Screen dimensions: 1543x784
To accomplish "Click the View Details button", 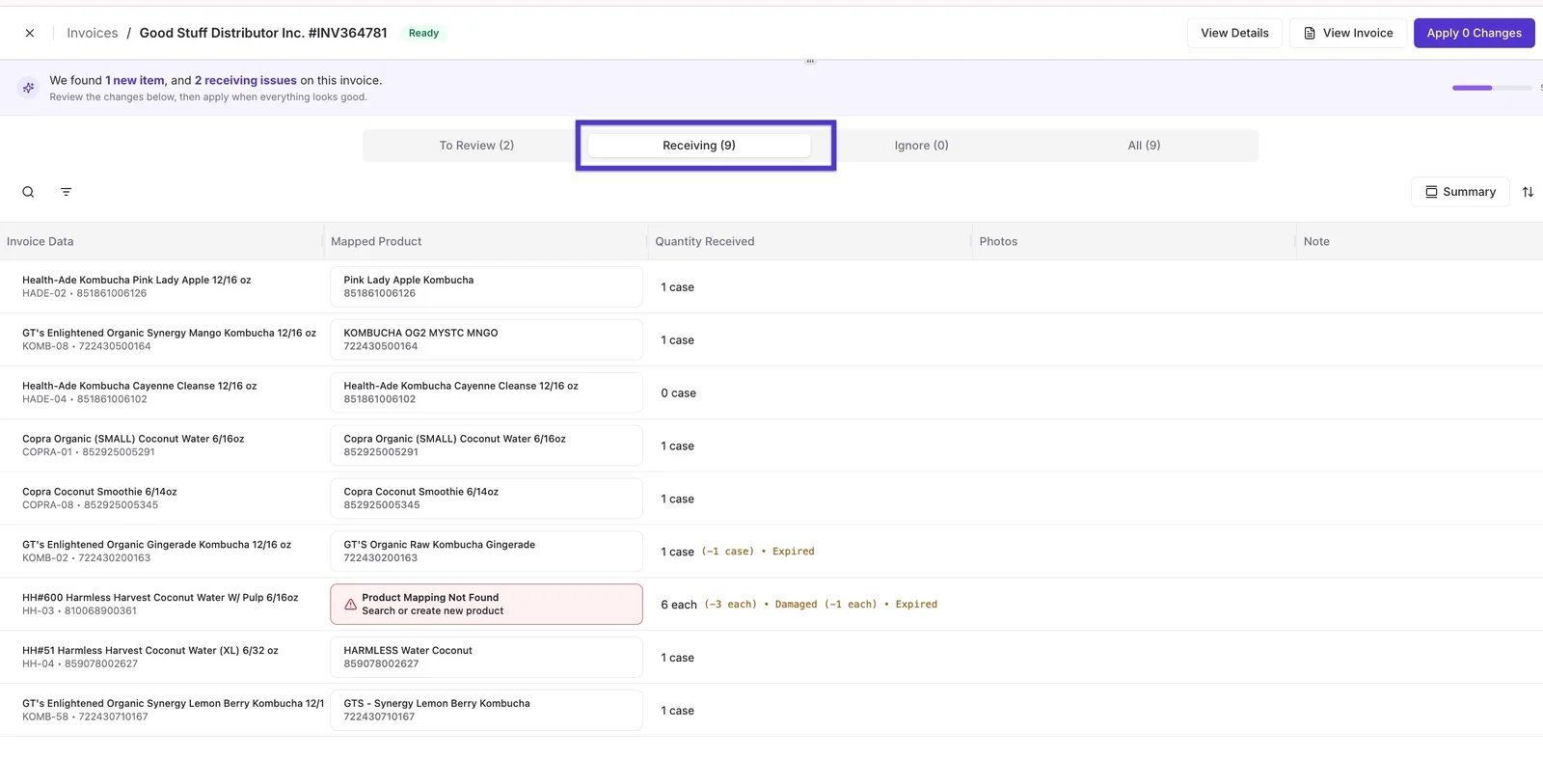I will coord(1234,33).
